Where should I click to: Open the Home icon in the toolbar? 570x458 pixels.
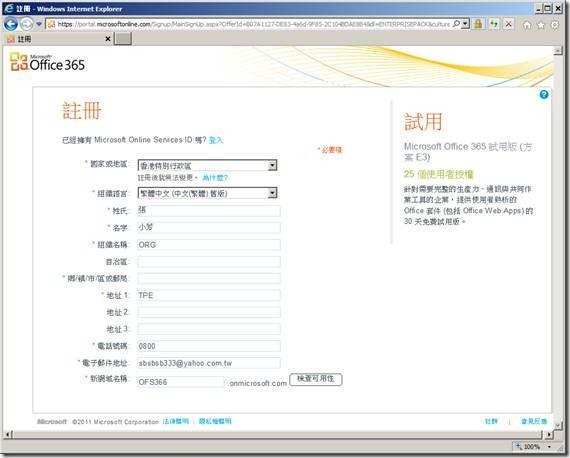point(527,25)
